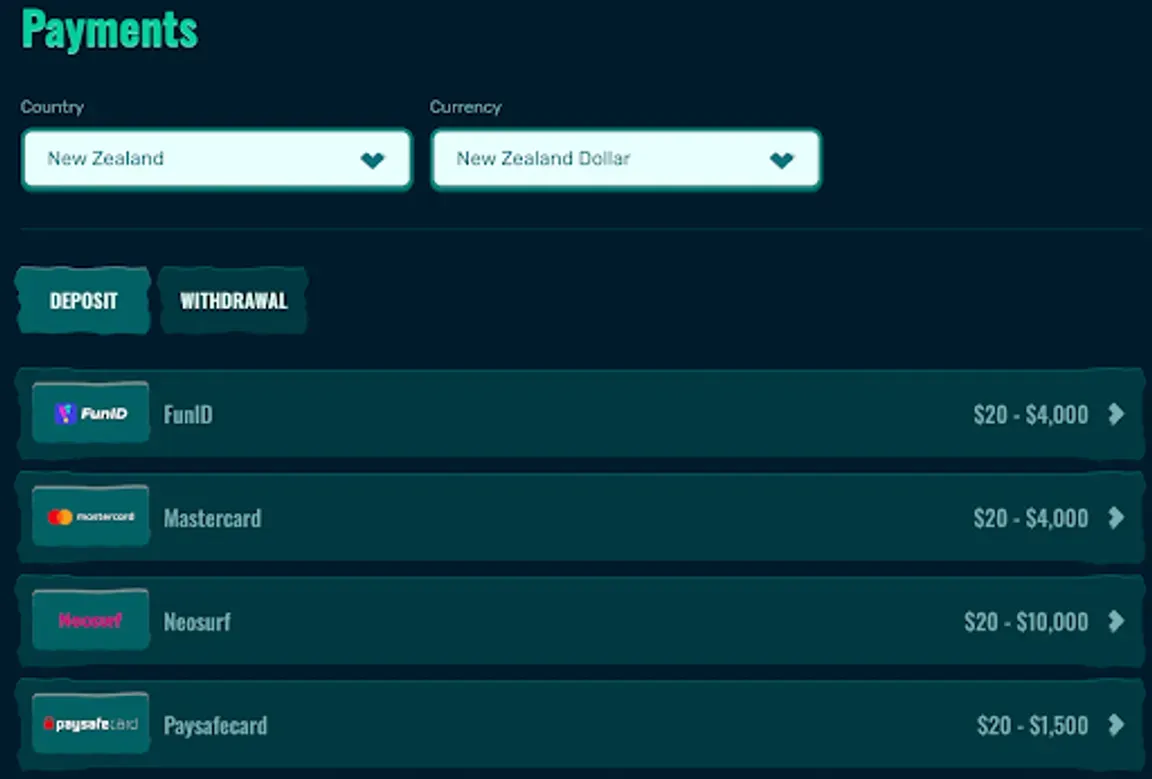Expand the Mastercard row arrow
The height and width of the screenshot is (779, 1152).
1116,517
